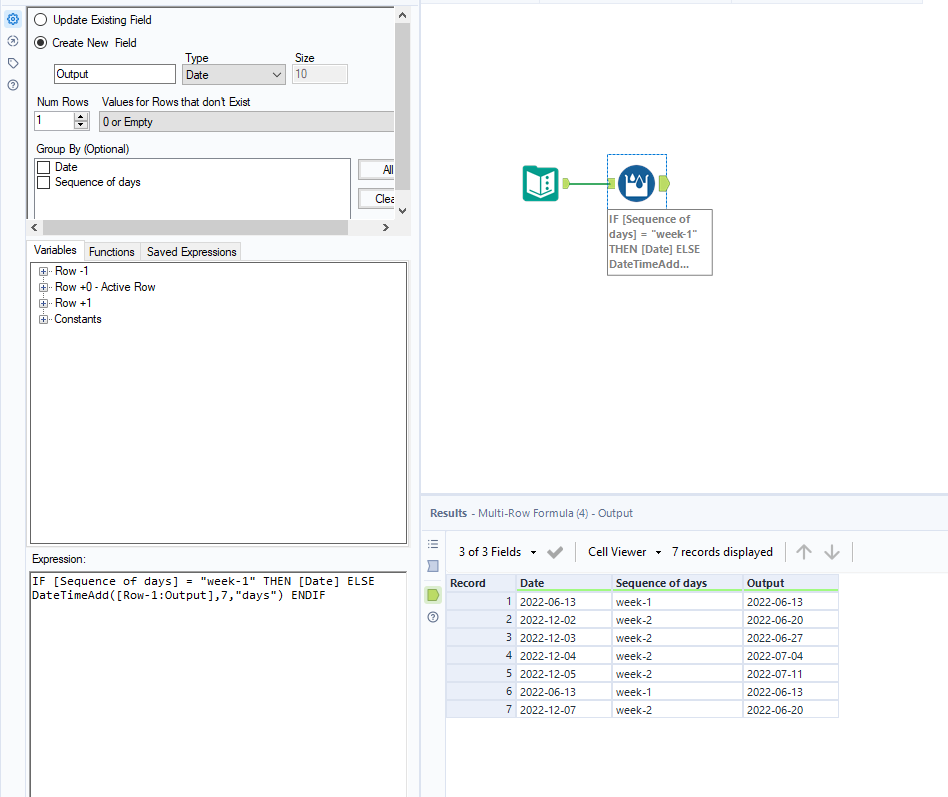Select the Multi-Row Formula tool on the canvas
This screenshot has width=948, height=797.
[x=637, y=183]
